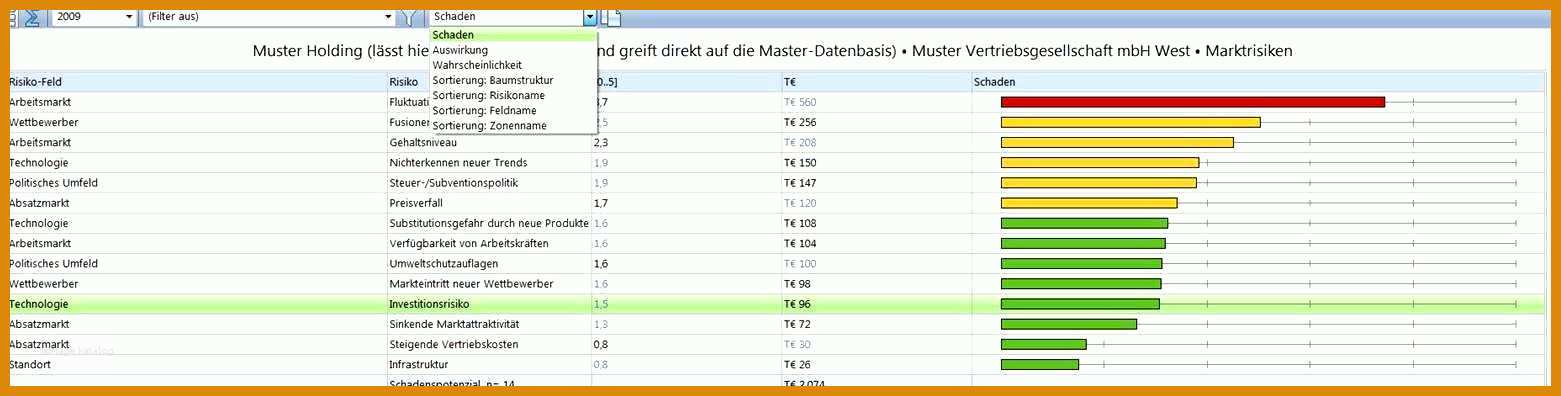Collapse the Schaden dropdown via its arrow
The width and height of the screenshot is (1561, 396).
(590, 17)
